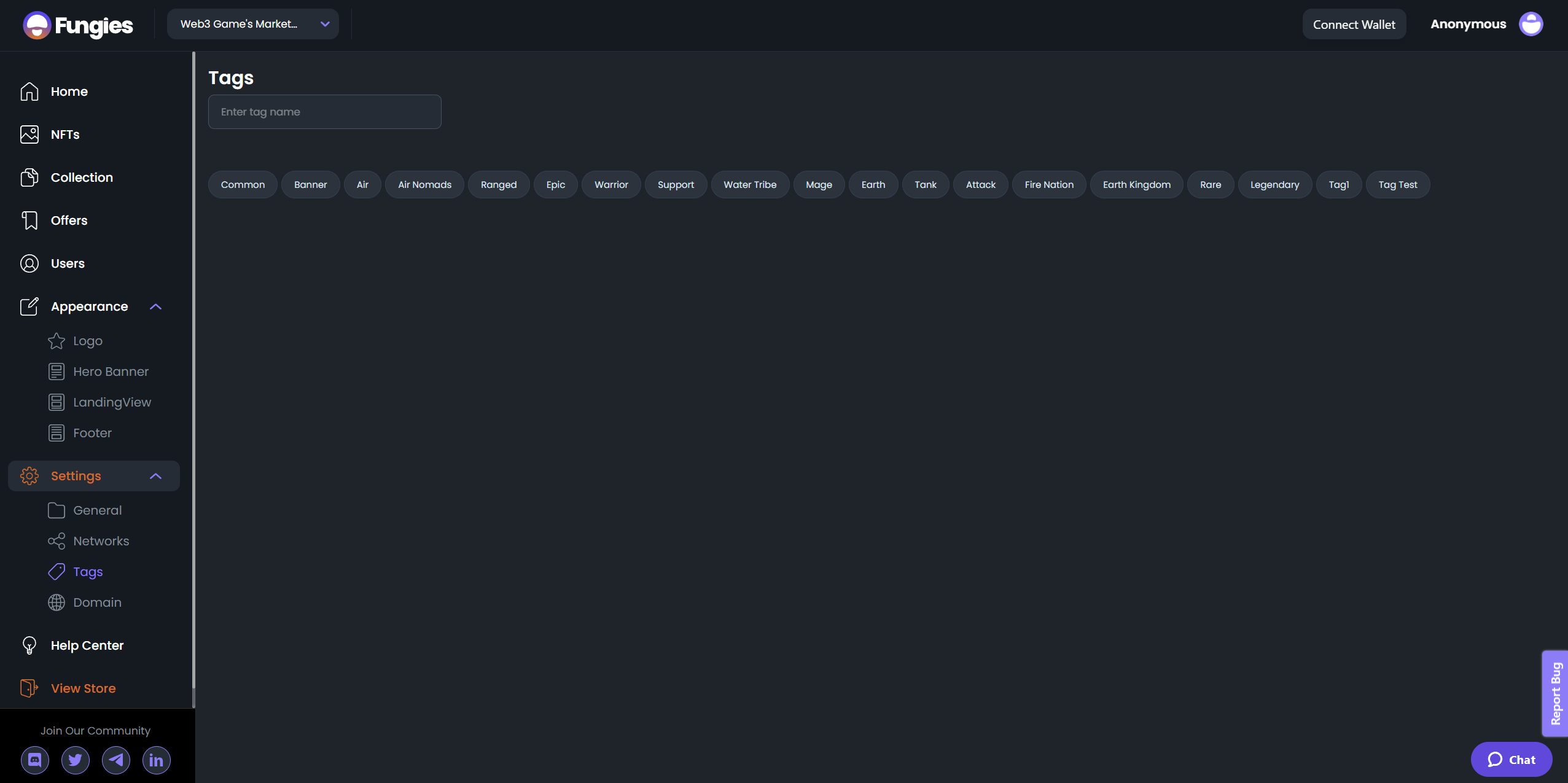Open Telegram community icon
This screenshot has height=783, width=1568.
coord(116,760)
